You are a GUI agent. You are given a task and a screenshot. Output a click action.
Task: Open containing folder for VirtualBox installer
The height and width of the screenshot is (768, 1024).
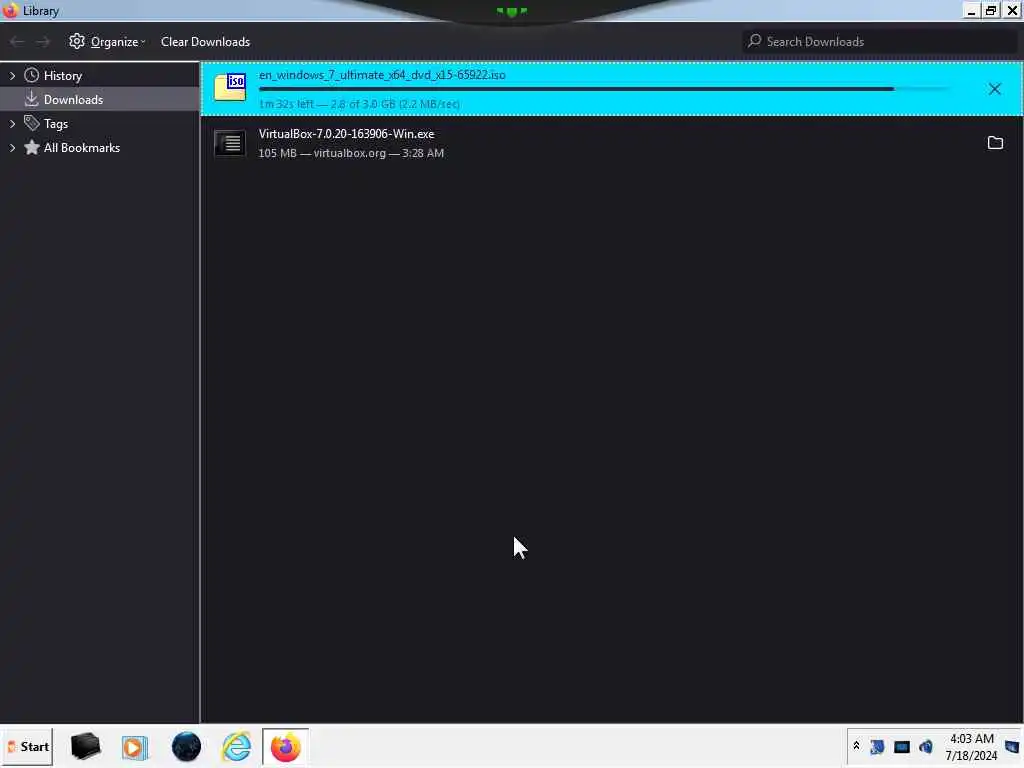click(995, 142)
